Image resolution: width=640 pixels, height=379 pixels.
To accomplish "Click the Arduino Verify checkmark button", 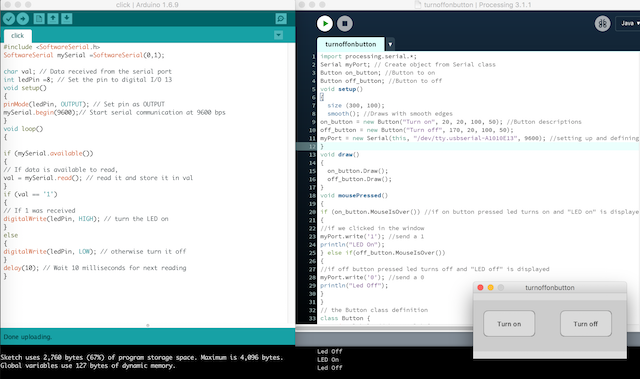I will [9, 19].
